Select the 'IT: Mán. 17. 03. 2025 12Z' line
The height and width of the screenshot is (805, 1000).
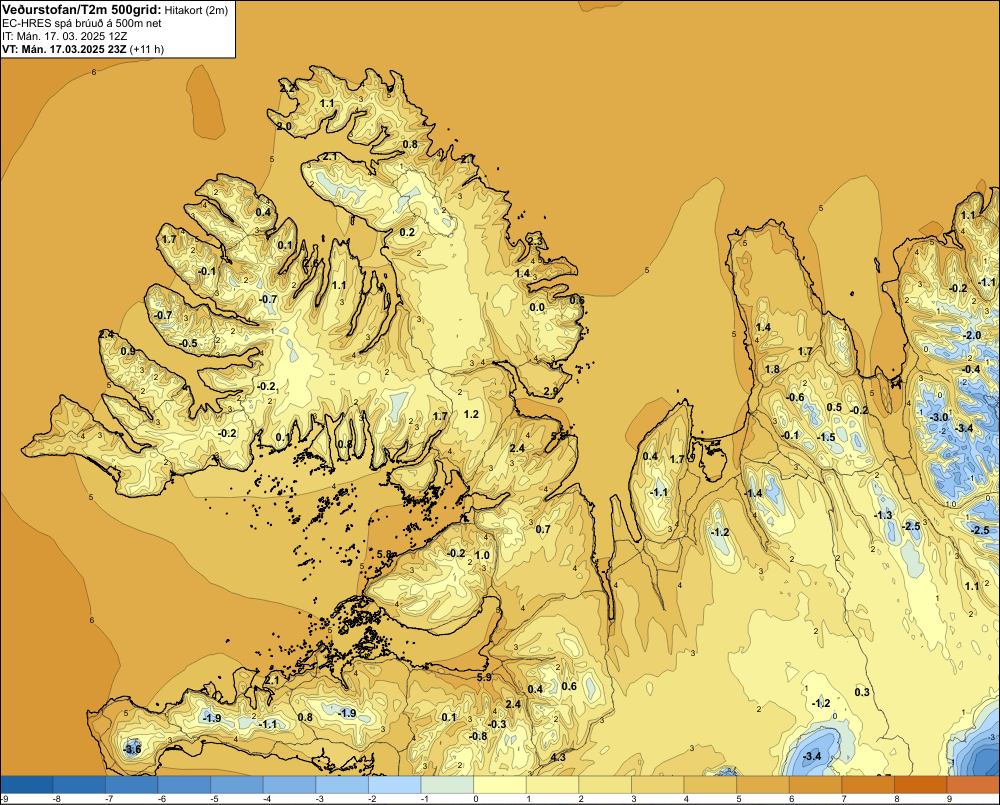point(64,36)
